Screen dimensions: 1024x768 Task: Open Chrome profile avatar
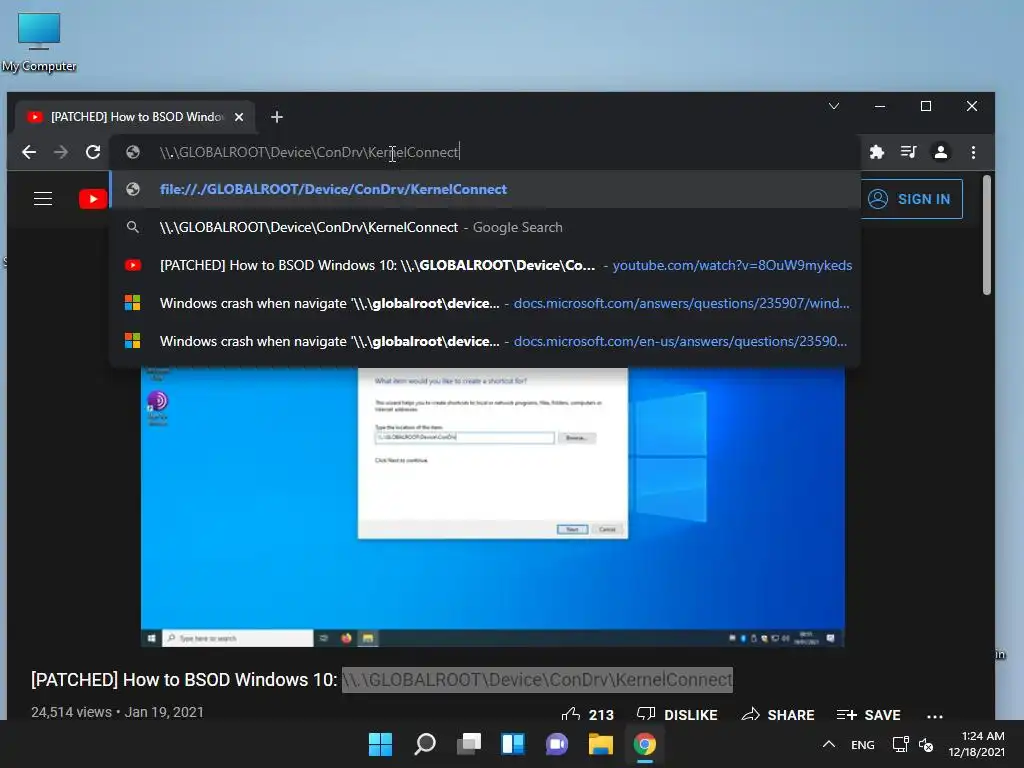[x=940, y=152]
